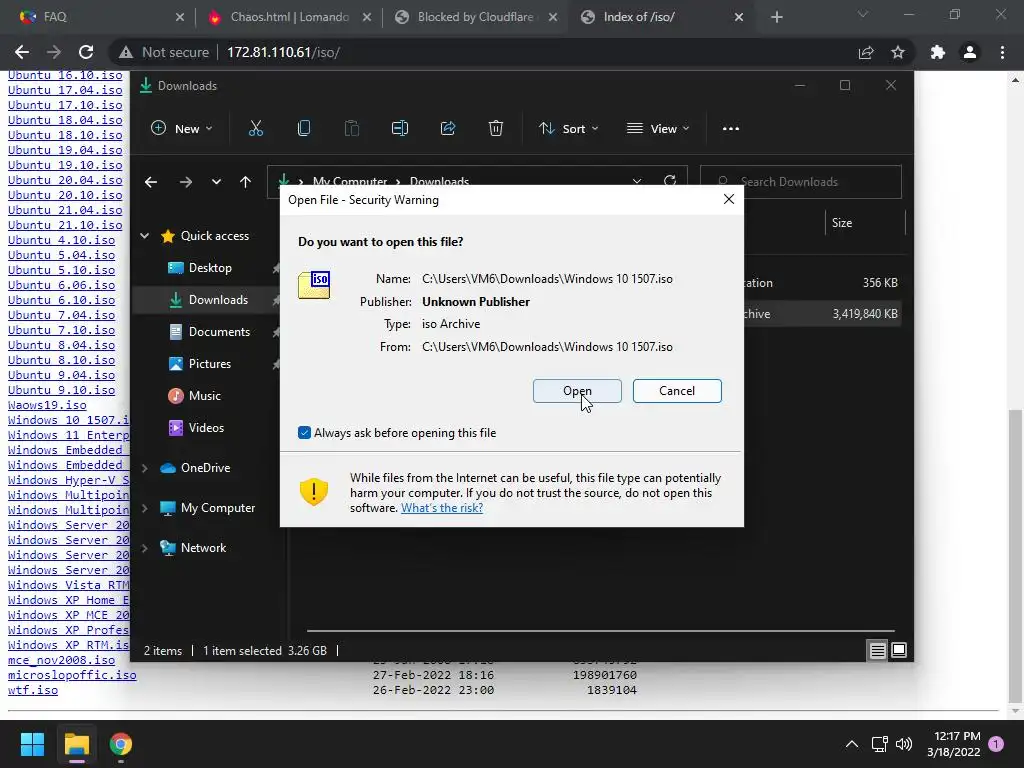This screenshot has width=1024, height=768.
Task: Expand the My Computer tree node
Action: [144, 508]
